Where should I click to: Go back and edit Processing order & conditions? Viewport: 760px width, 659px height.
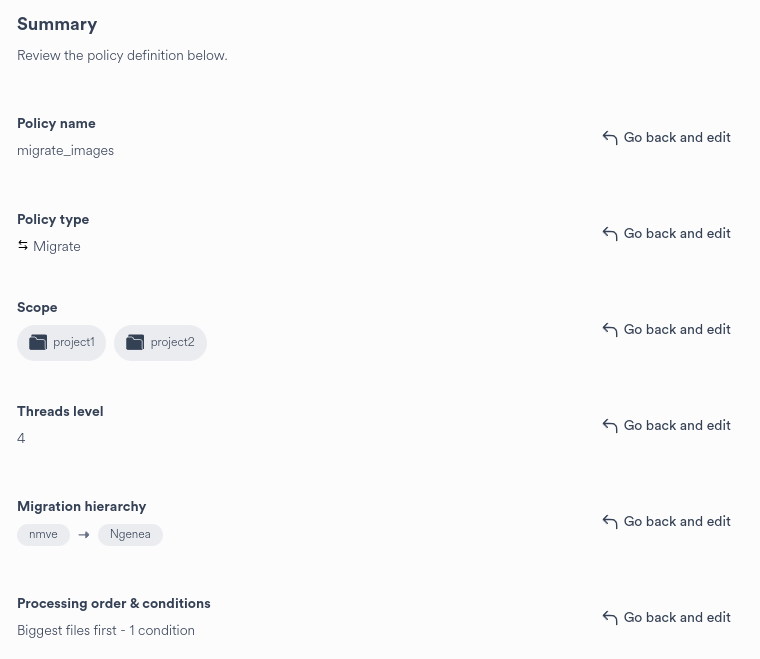click(x=676, y=618)
